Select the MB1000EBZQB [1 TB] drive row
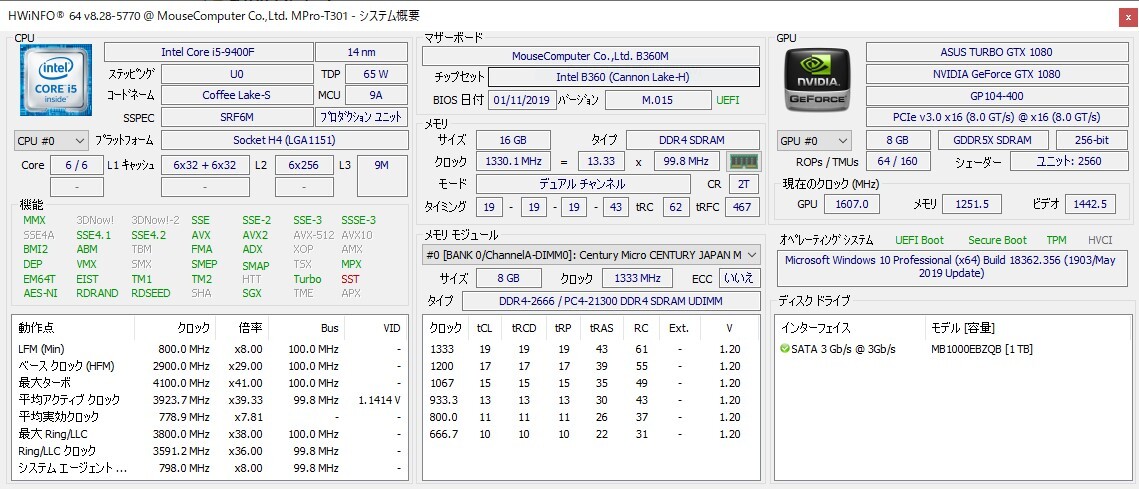The height and width of the screenshot is (489, 1139). coord(953,349)
